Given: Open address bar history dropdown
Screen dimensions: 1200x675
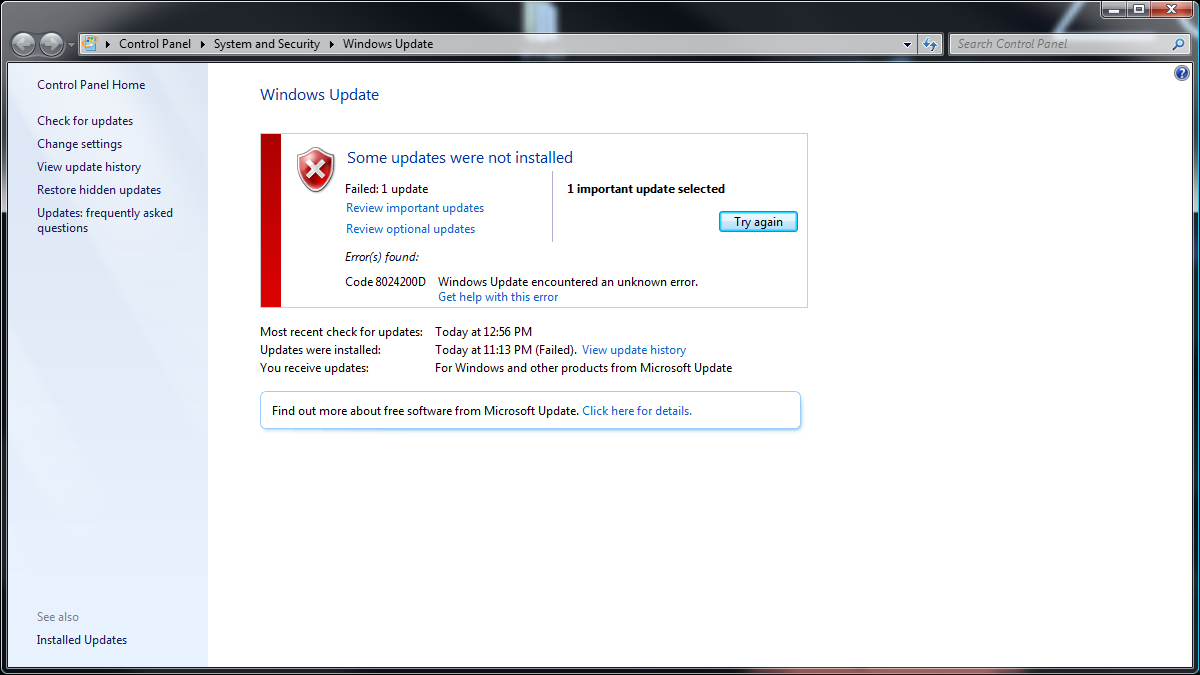Looking at the screenshot, I should pyautogui.click(x=908, y=44).
